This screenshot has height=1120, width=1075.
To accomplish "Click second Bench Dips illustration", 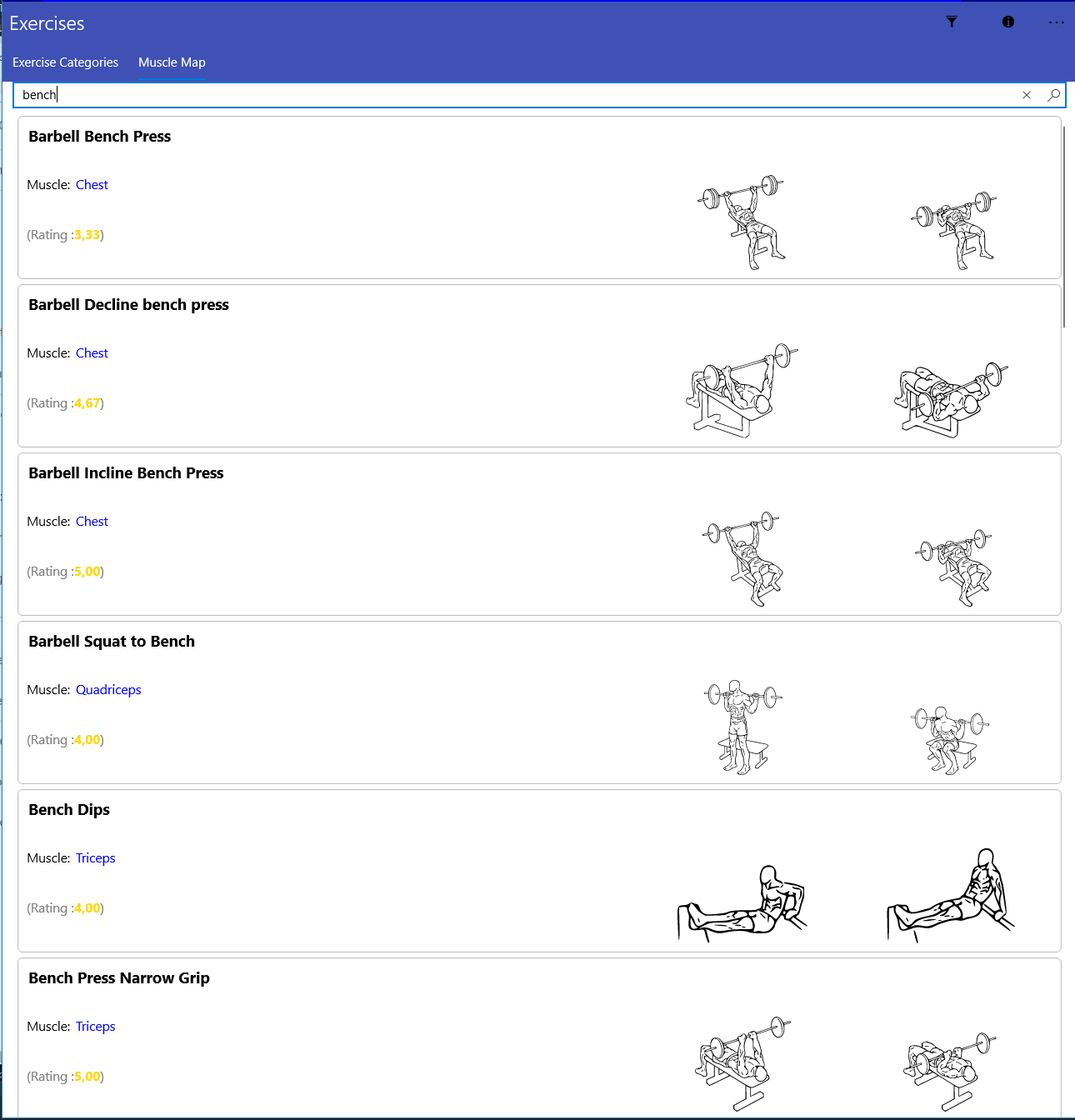I will point(951,896).
